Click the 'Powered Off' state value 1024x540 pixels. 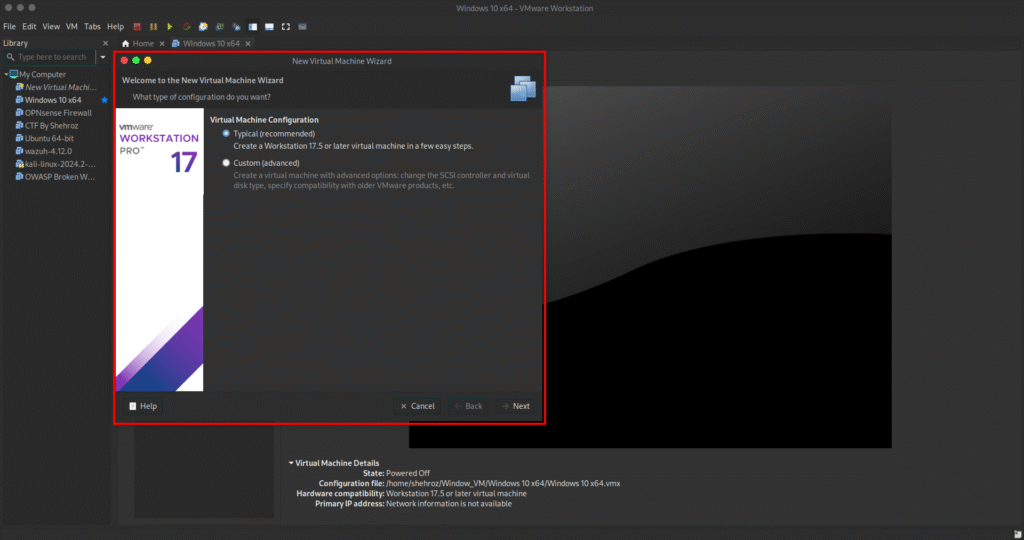[408, 473]
